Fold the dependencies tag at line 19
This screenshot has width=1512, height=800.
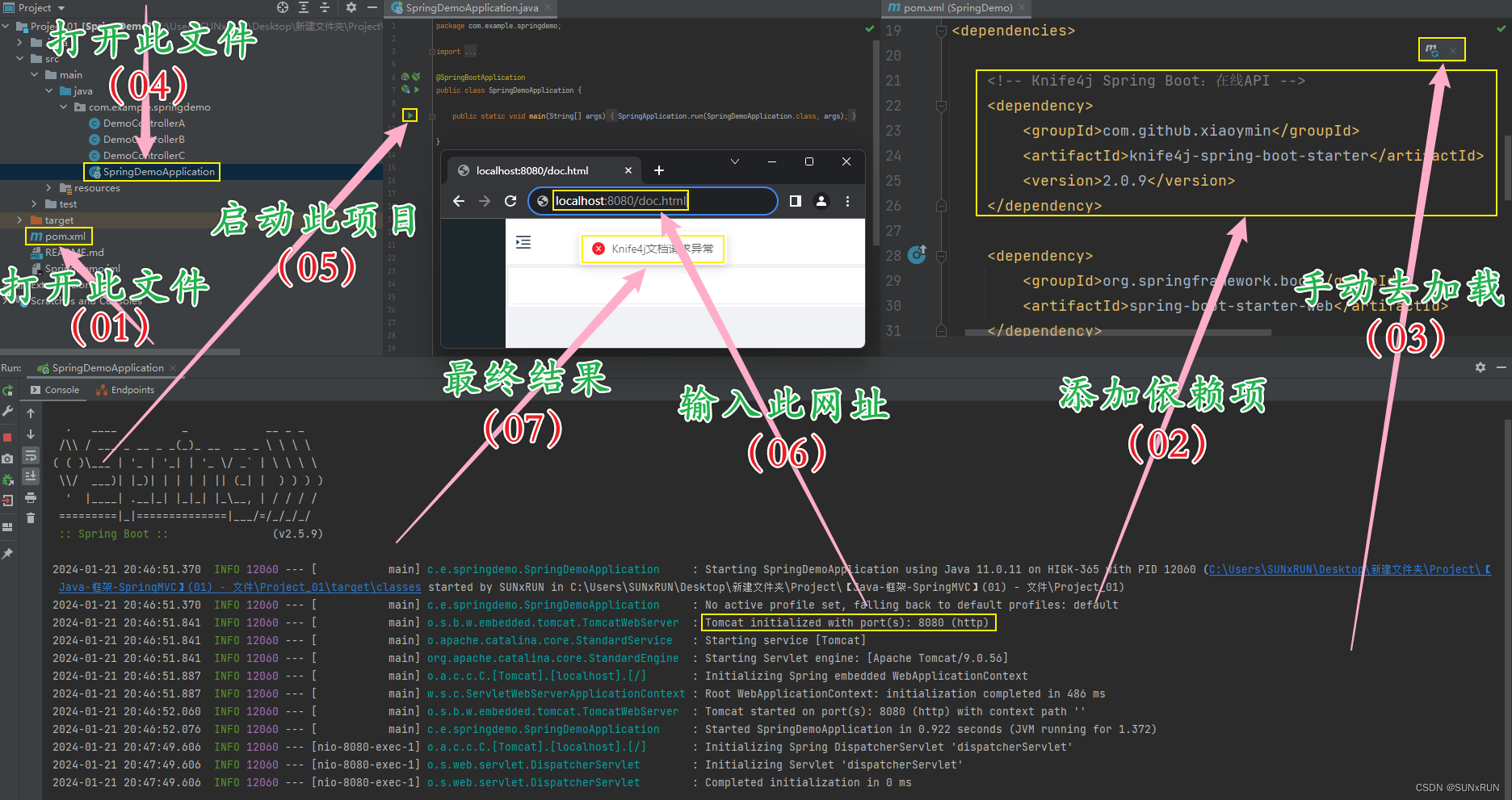click(941, 31)
